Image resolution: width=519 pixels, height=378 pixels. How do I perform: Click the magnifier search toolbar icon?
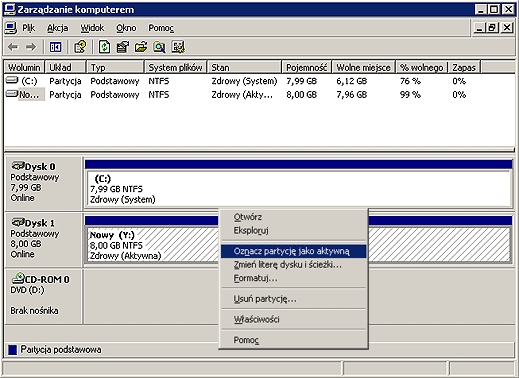[159, 47]
